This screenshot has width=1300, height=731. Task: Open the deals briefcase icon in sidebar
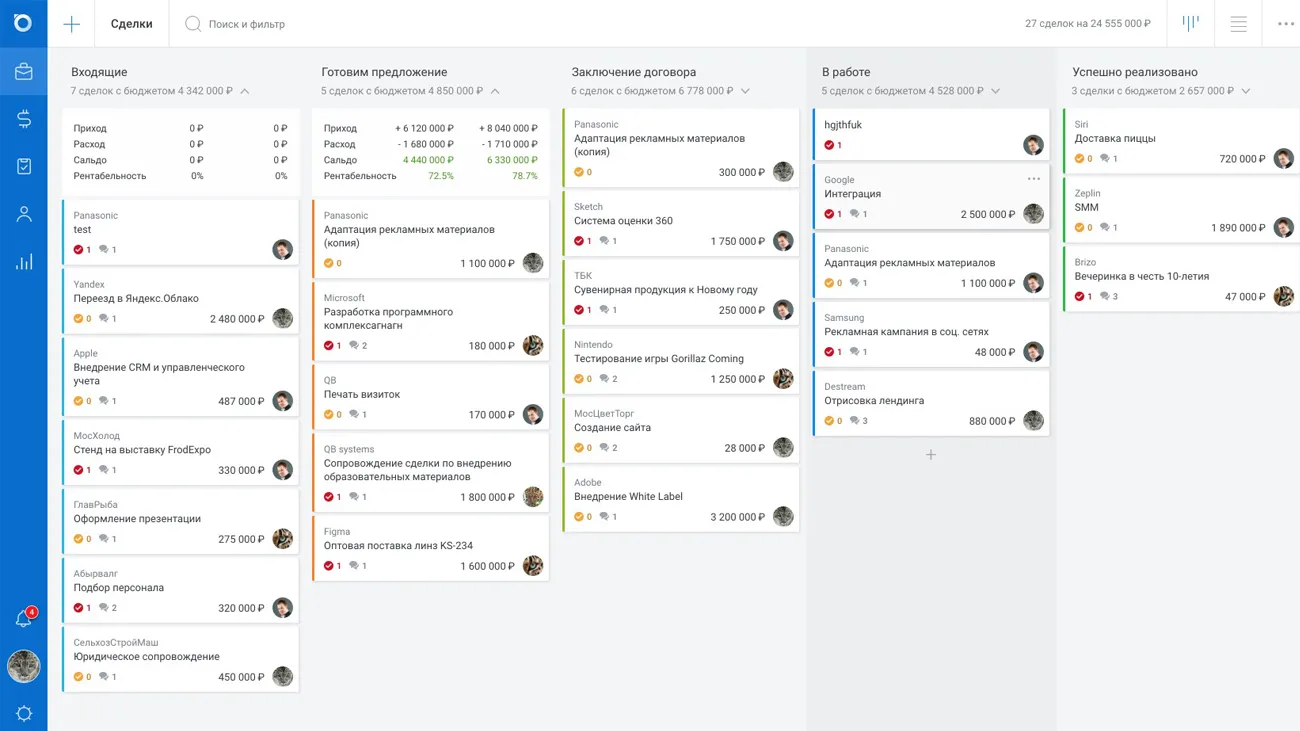[23, 72]
